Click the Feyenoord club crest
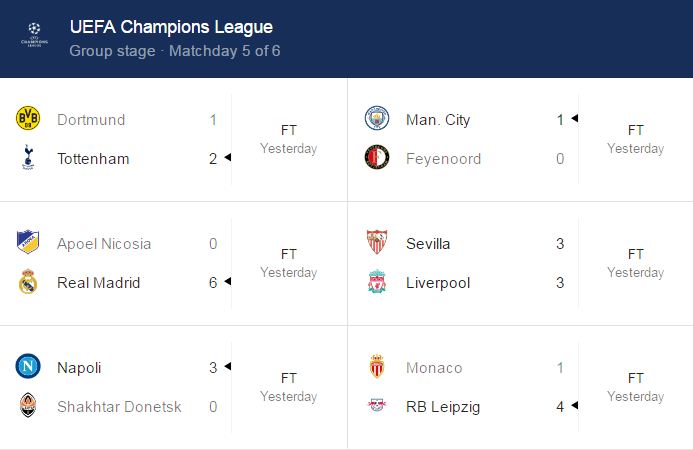The image size is (693, 450). [376, 158]
